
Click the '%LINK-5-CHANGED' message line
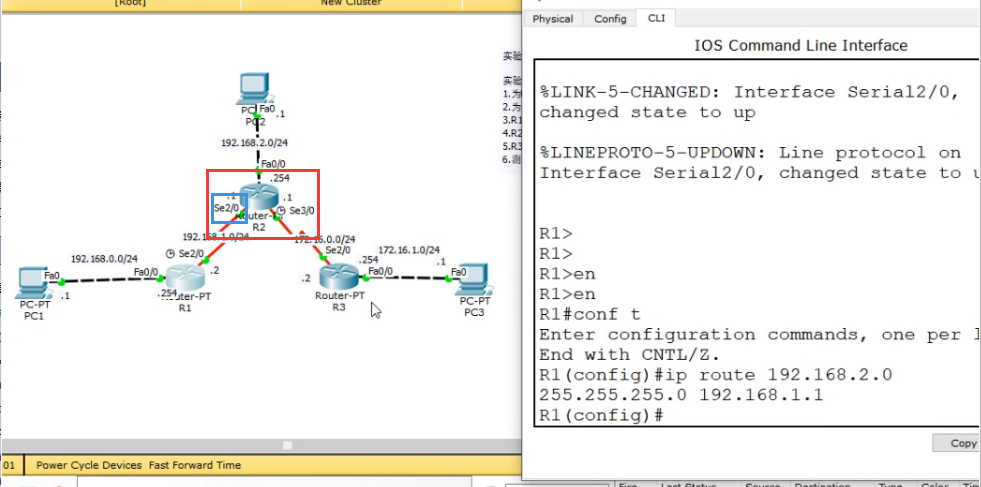click(749, 92)
